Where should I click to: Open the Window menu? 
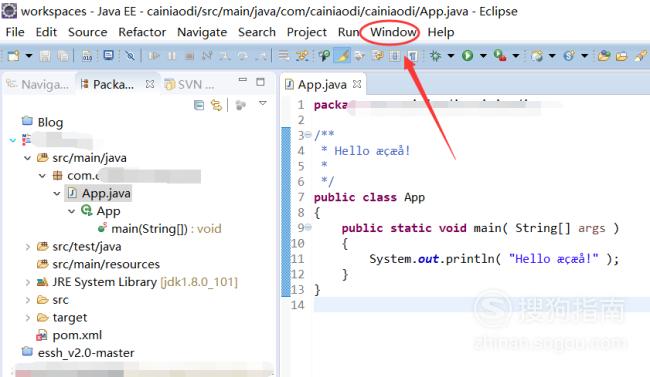(393, 32)
